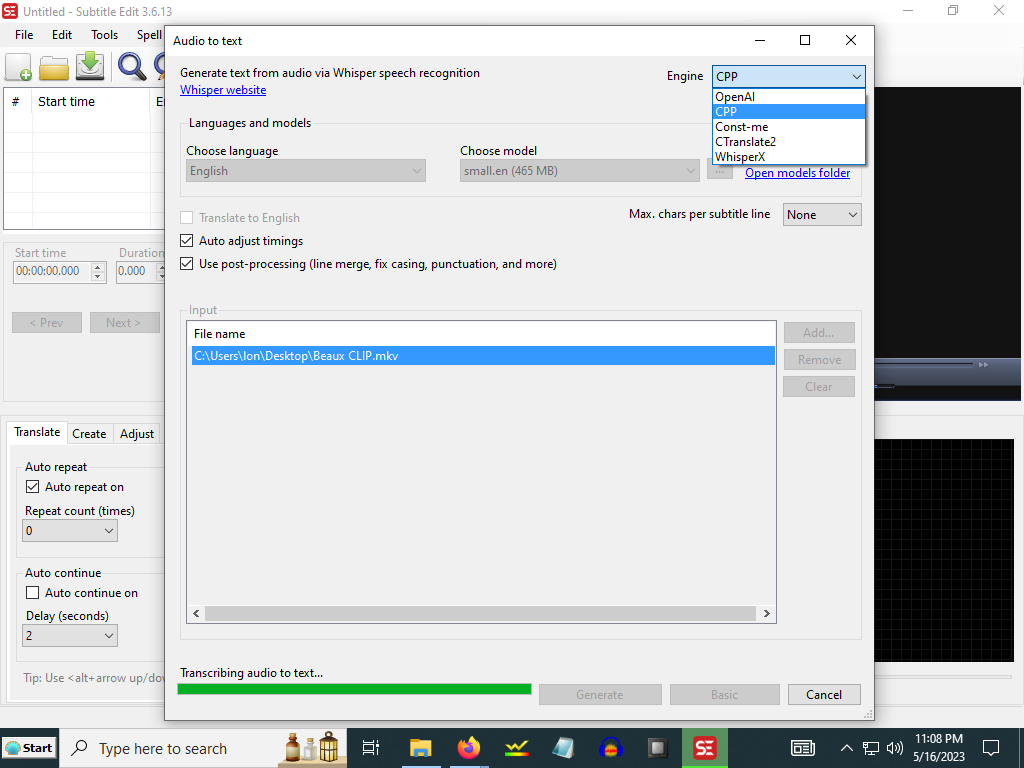1024x768 pixels.
Task: Click the notepad-like taskbar icon
Action: [x=563, y=748]
